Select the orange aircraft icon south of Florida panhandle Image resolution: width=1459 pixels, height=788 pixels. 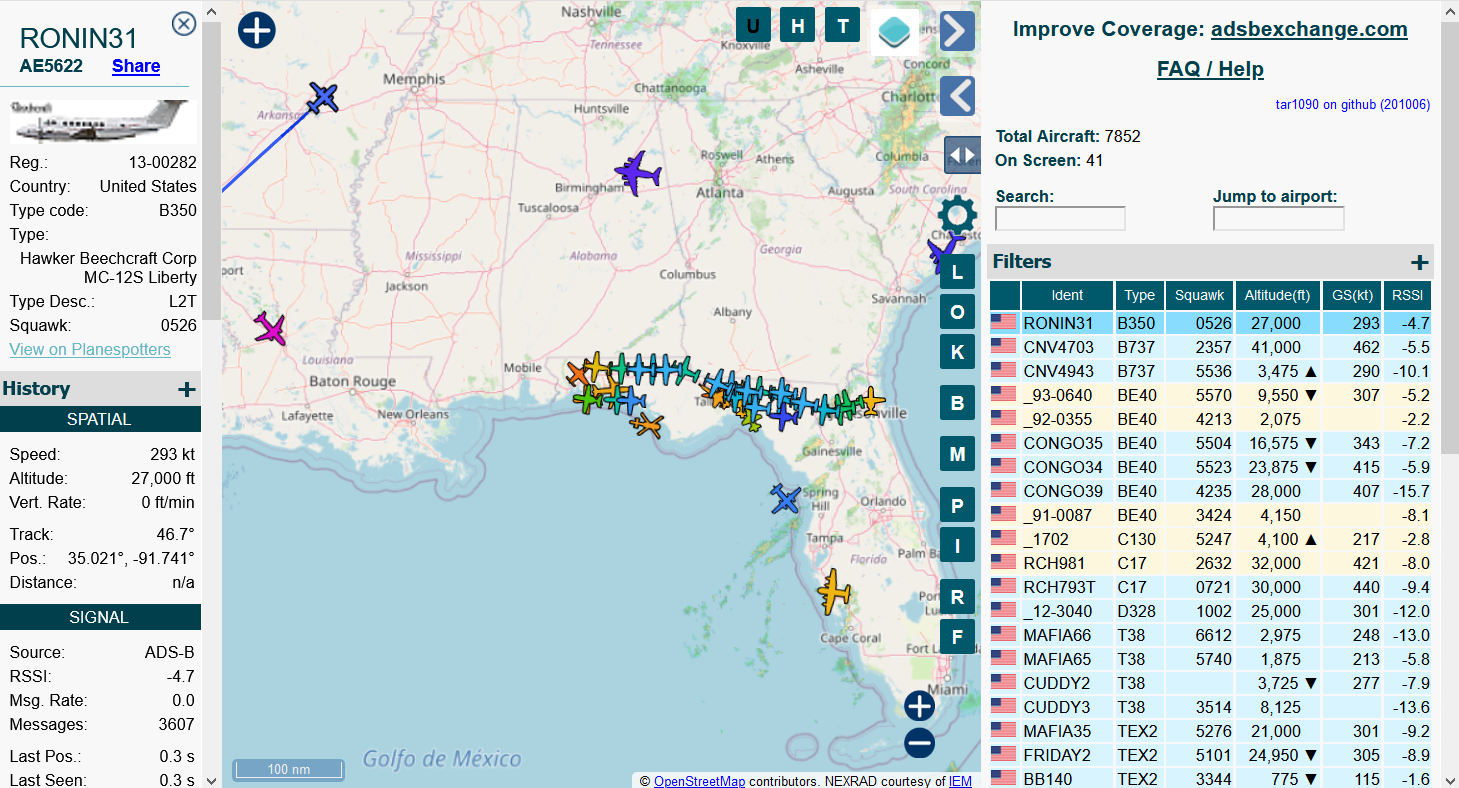[647, 425]
